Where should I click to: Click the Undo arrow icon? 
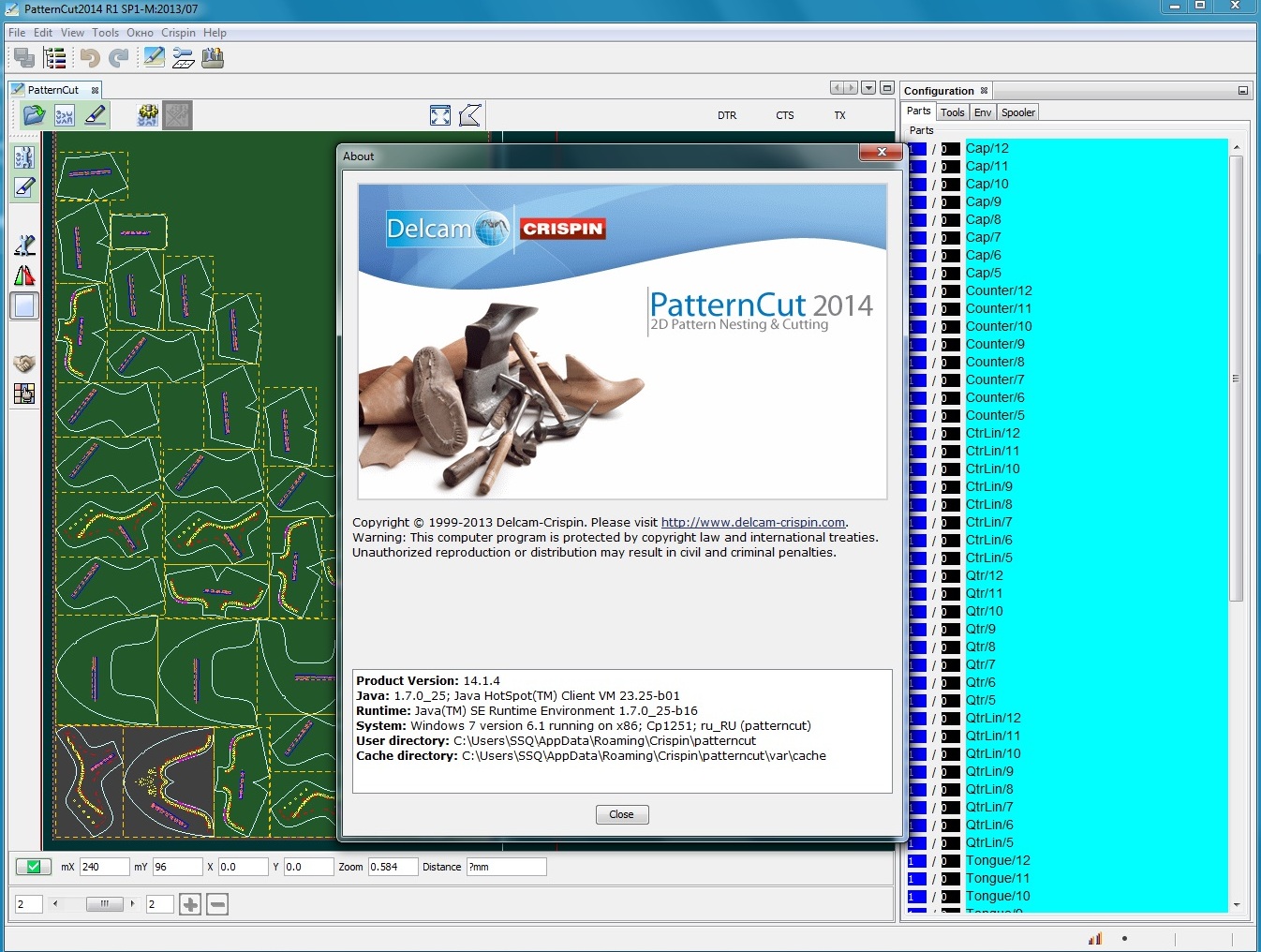[90, 58]
